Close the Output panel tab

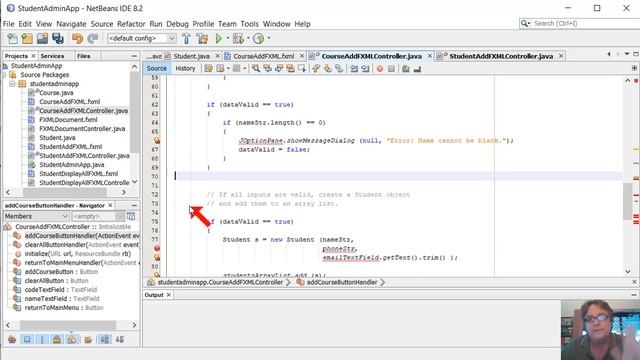pyautogui.click(x=169, y=295)
